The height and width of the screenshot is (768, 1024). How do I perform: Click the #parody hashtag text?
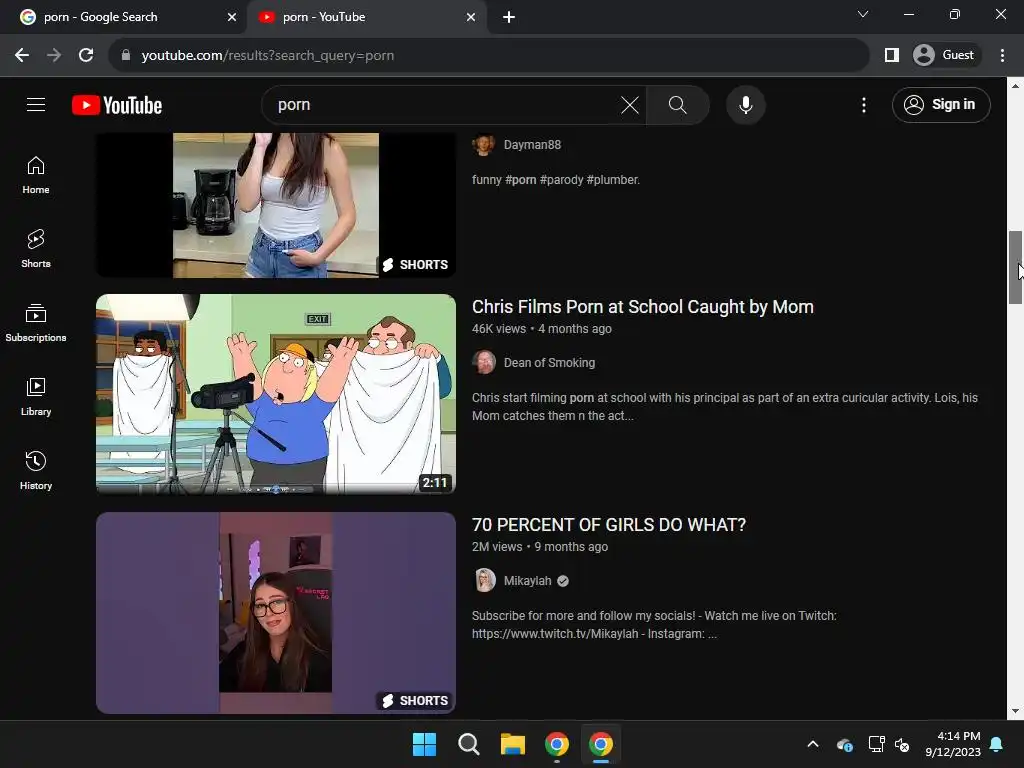tap(561, 180)
